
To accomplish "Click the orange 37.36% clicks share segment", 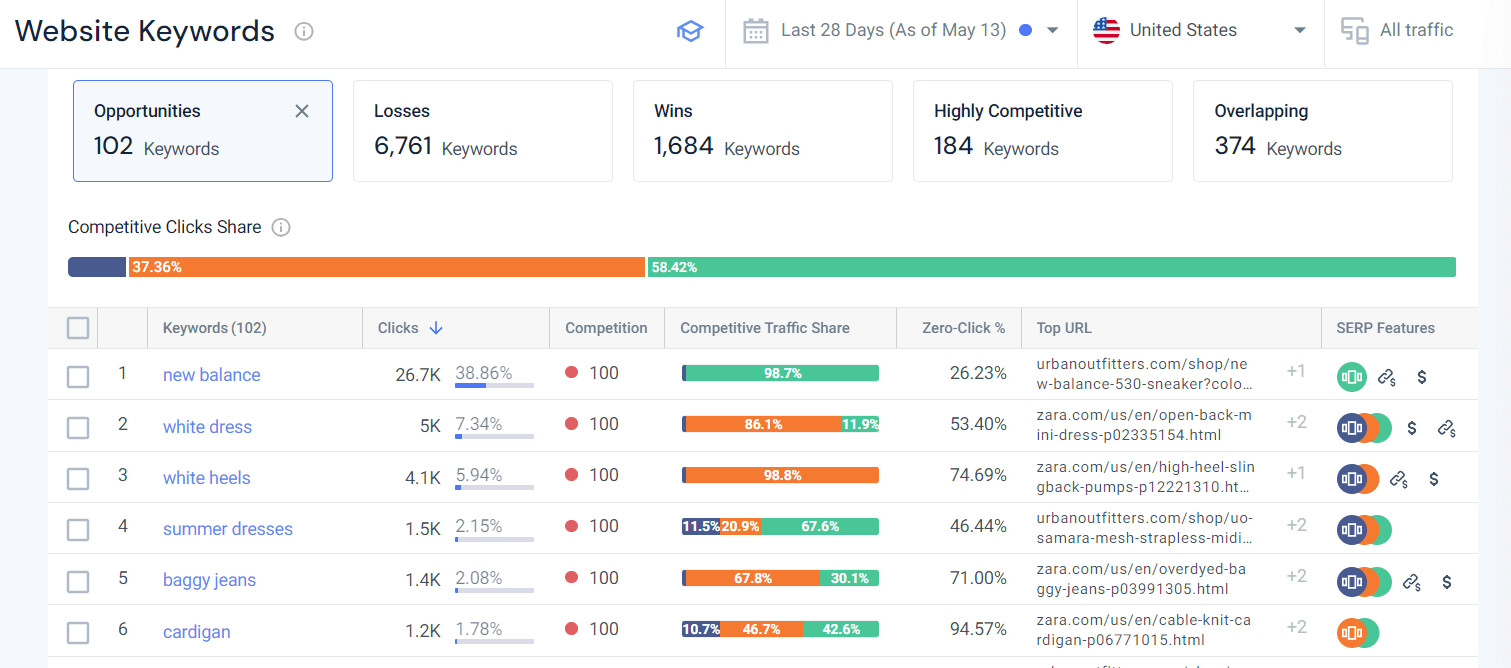I will click(x=386, y=267).
